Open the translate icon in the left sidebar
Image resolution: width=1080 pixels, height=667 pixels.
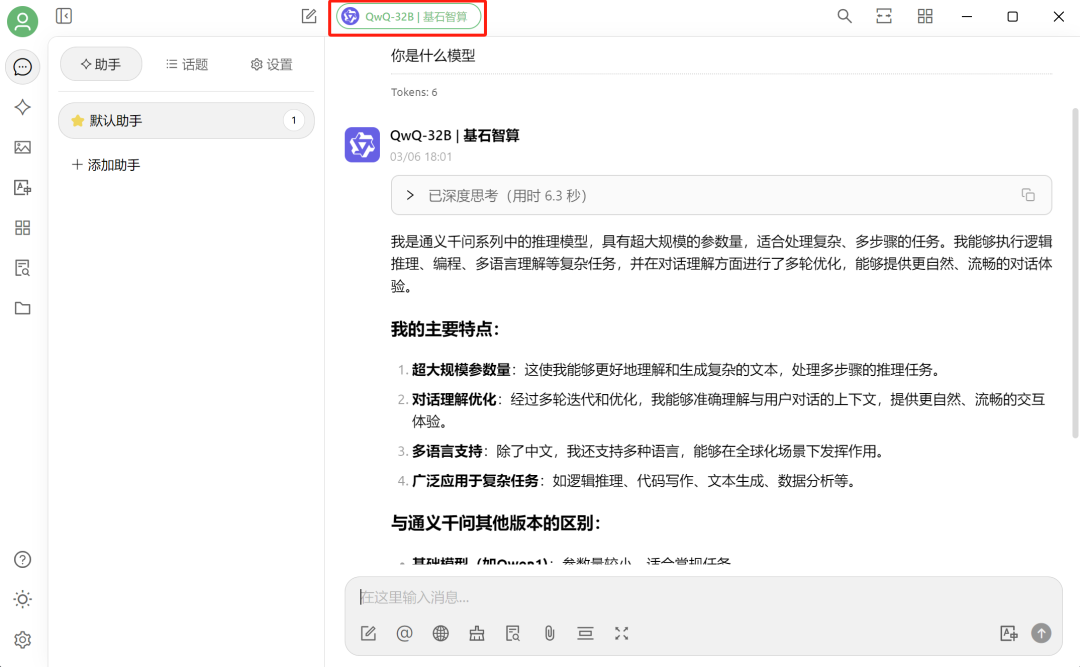[x=23, y=187]
